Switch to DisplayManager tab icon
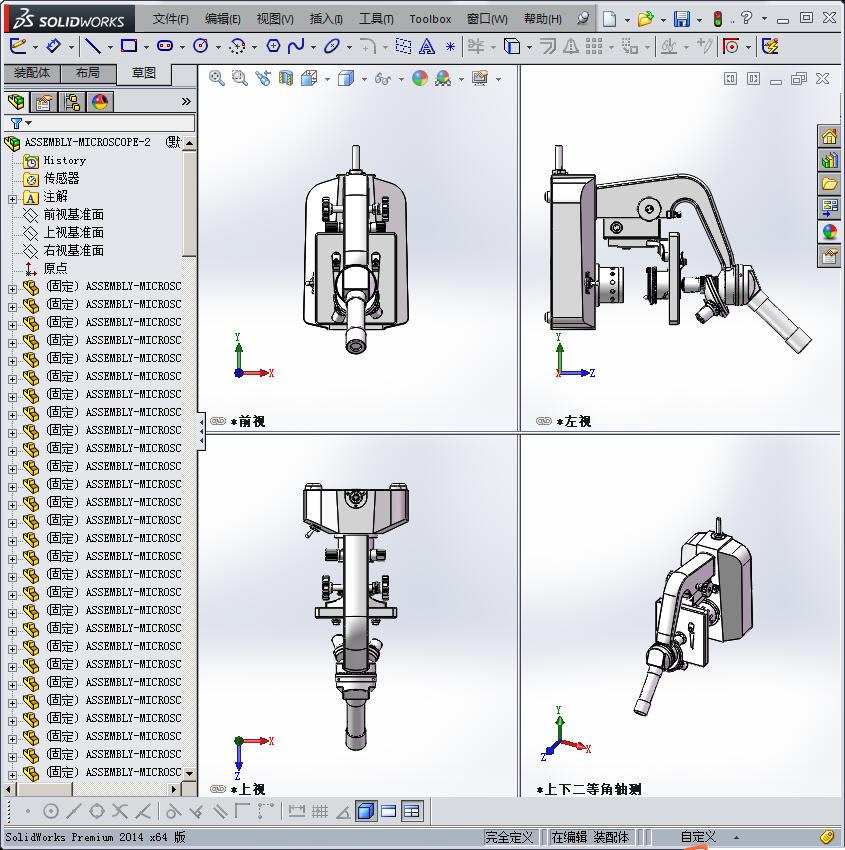This screenshot has width=845, height=850. click(100, 102)
